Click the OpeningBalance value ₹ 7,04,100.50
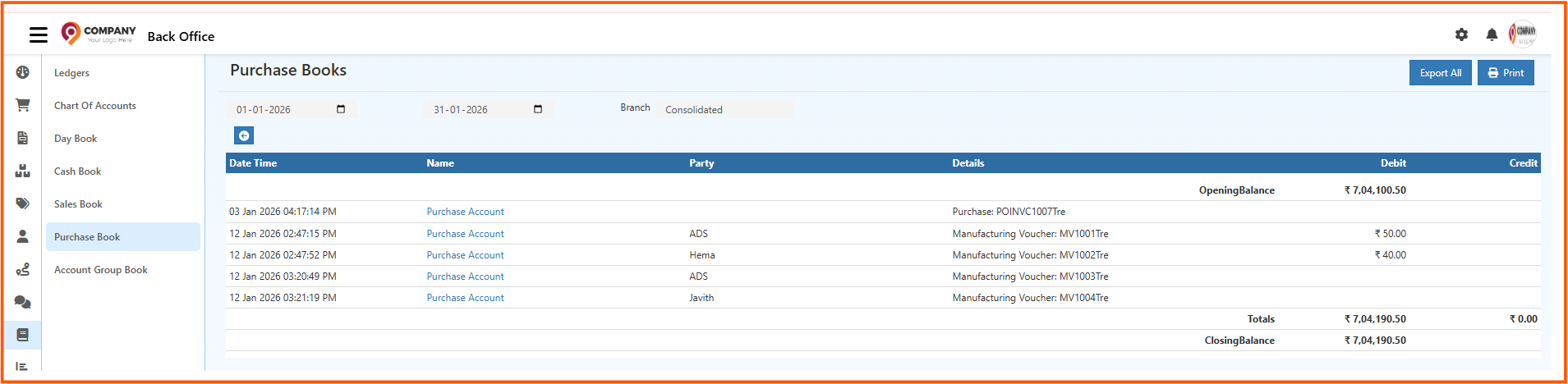 1375,190
